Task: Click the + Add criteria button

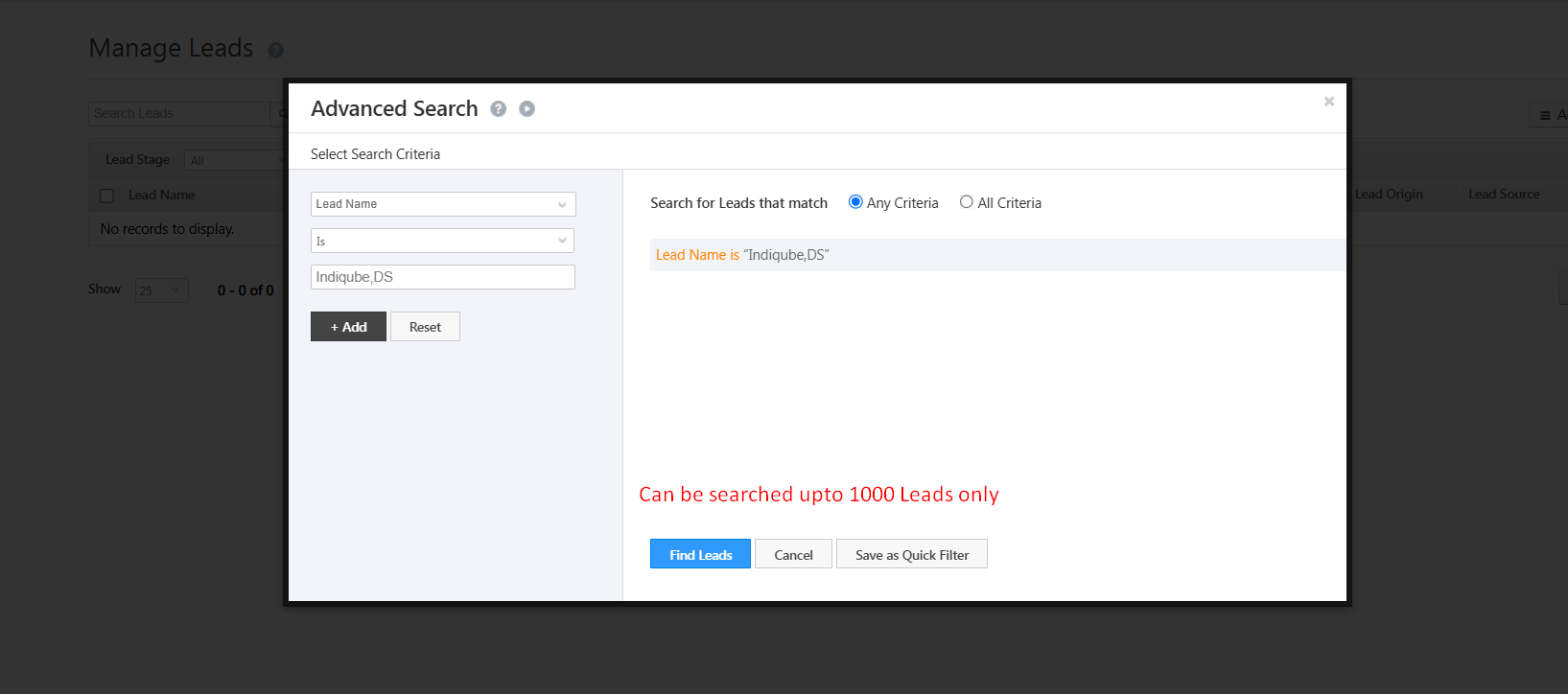Action: (348, 327)
